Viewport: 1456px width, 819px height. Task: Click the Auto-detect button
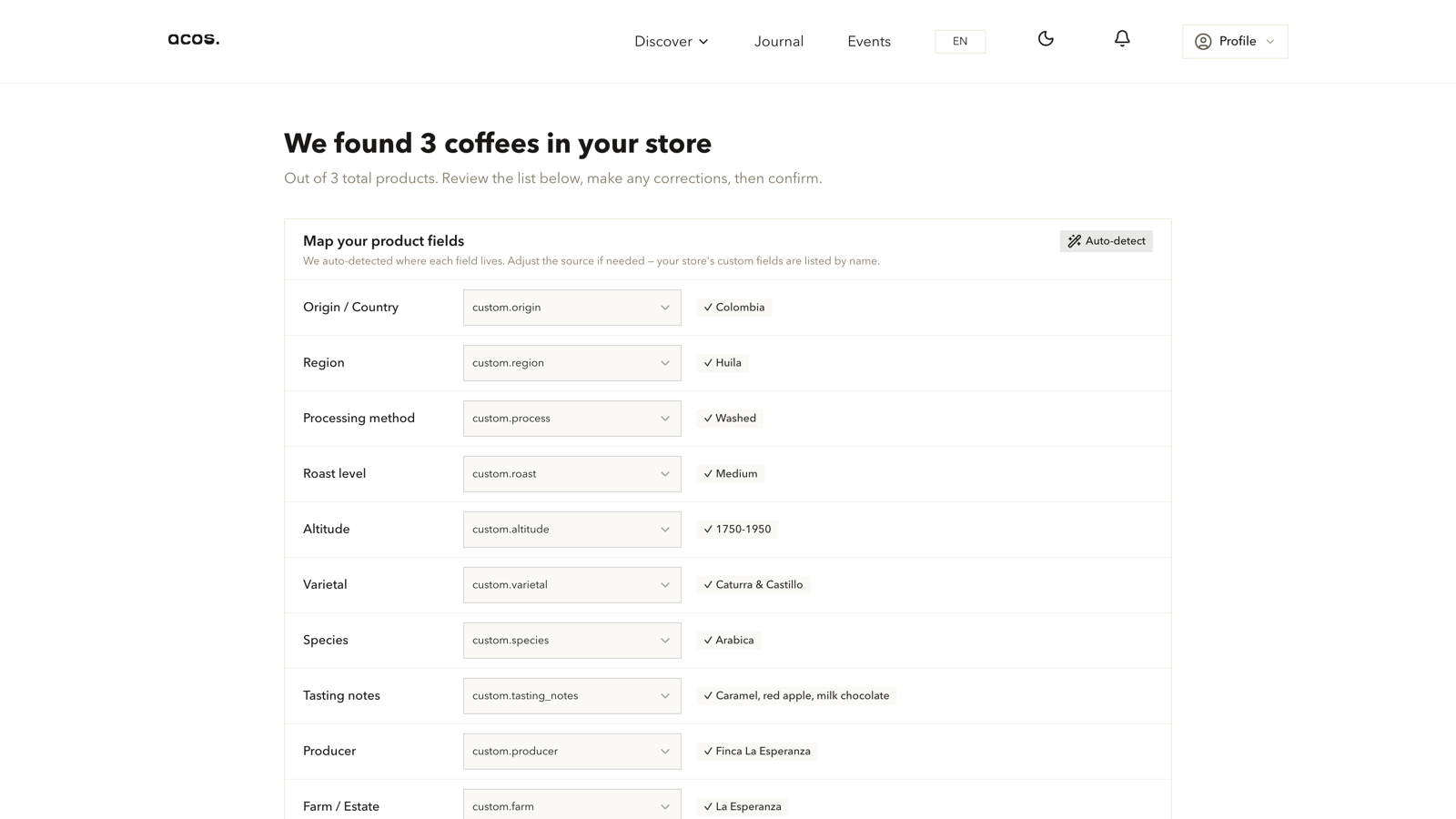pos(1106,241)
